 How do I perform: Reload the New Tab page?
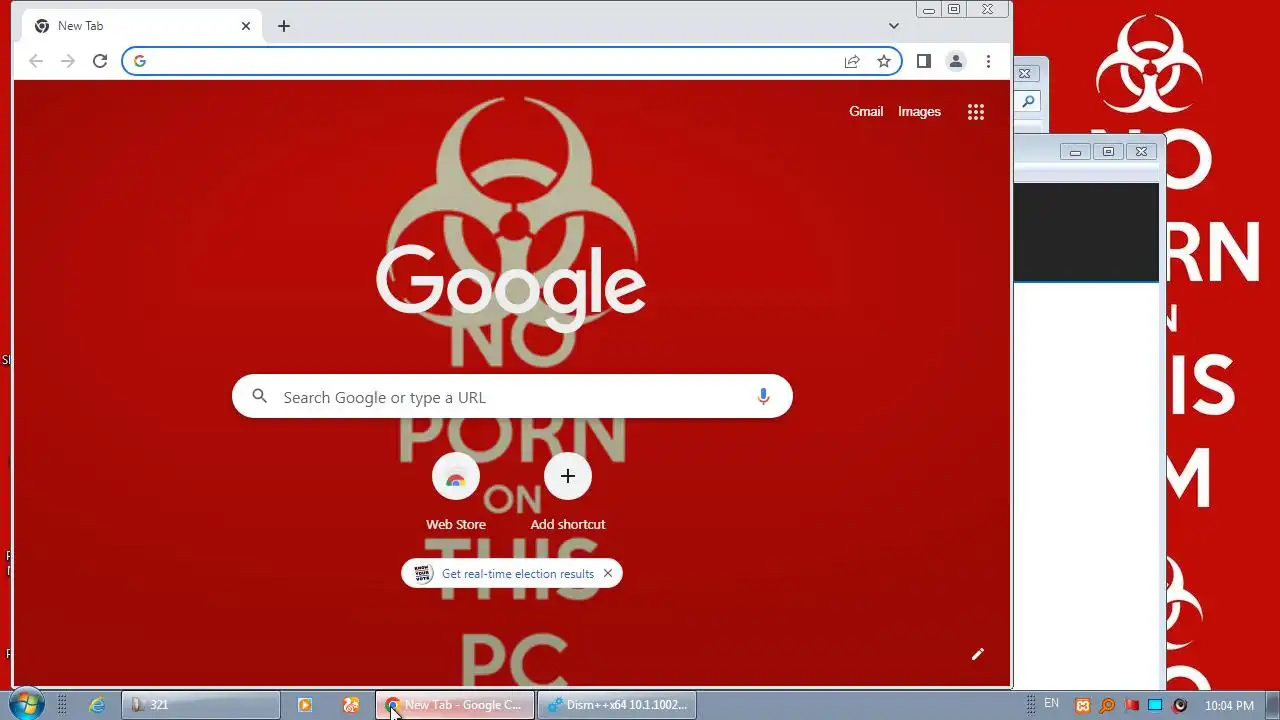click(100, 61)
